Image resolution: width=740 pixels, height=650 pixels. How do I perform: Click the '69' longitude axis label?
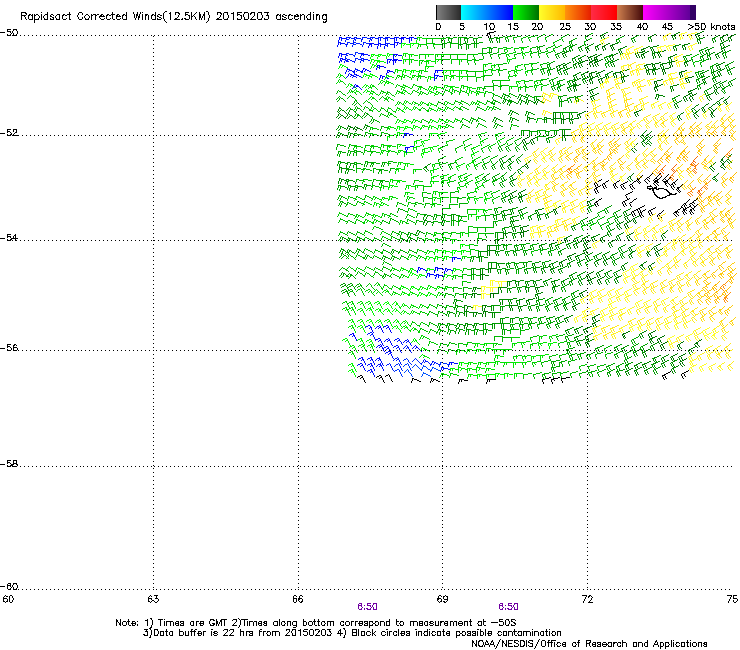(x=442, y=599)
